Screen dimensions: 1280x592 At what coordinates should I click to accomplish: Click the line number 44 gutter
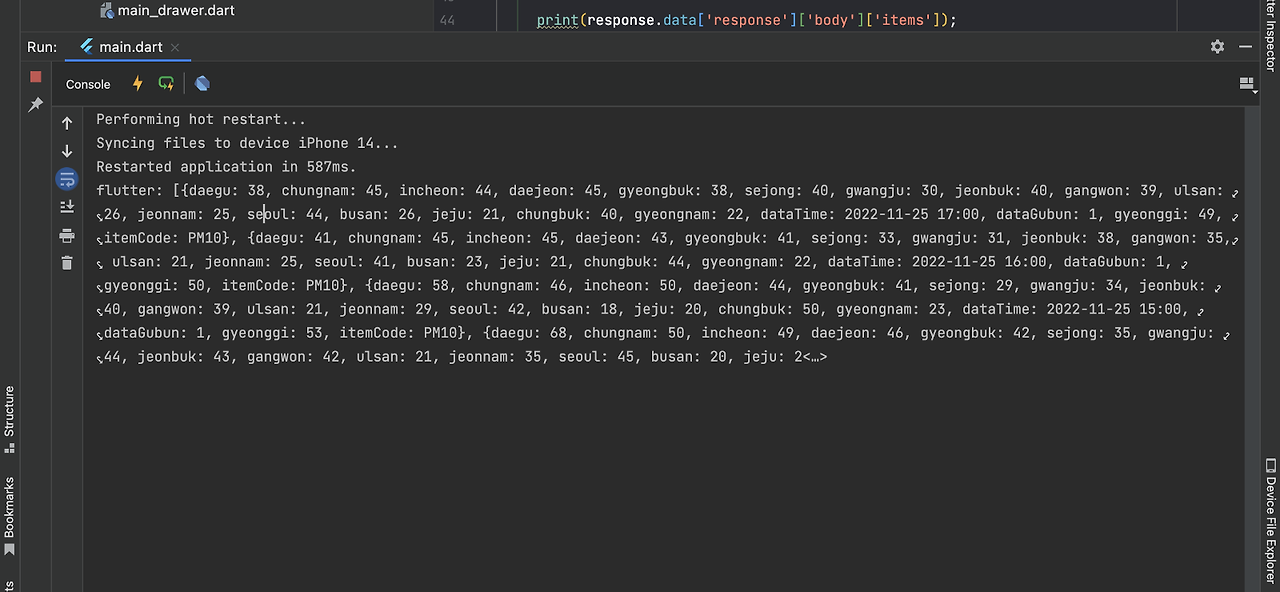[x=447, y=20]
